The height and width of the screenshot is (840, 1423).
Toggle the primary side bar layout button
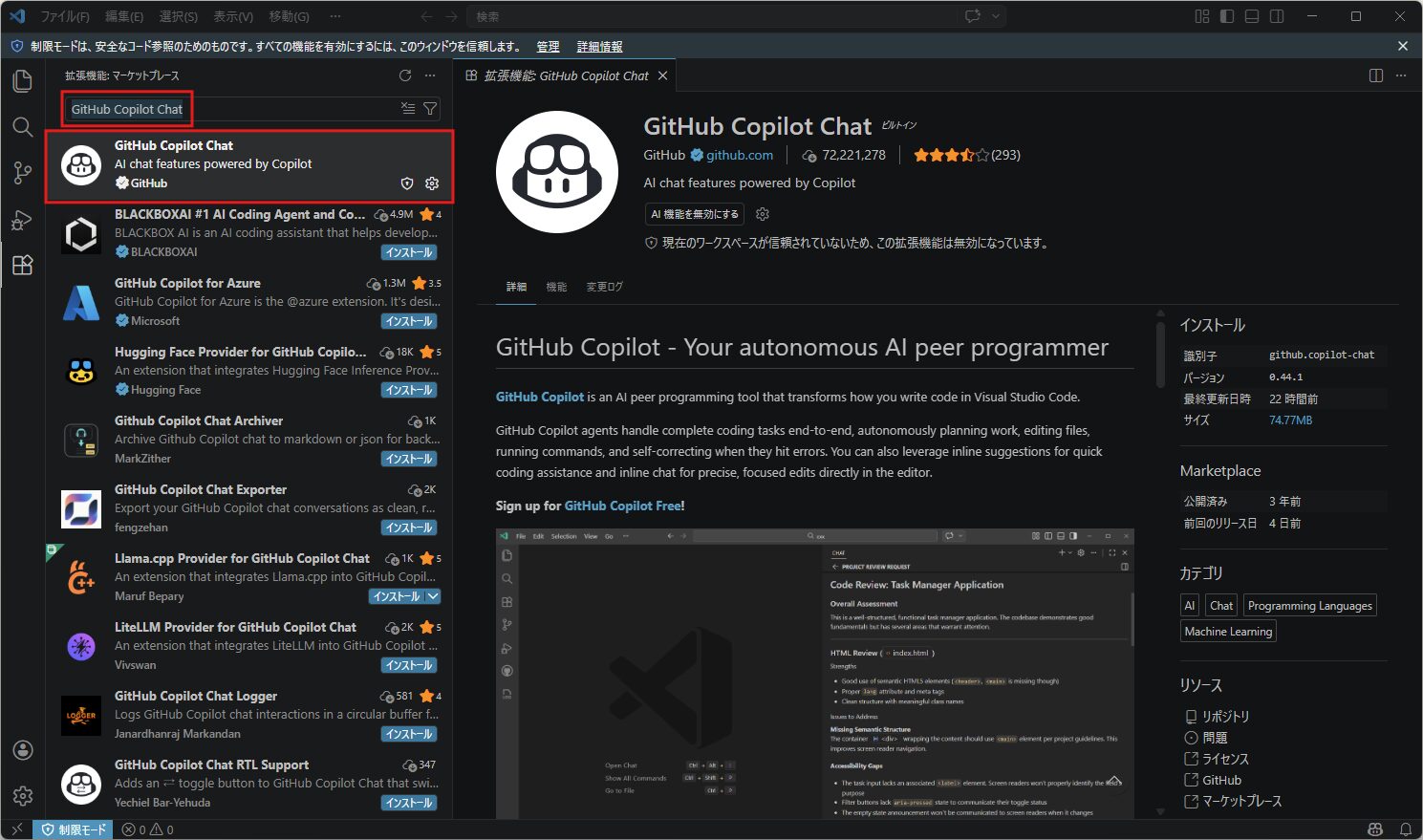coord(1227,16)
